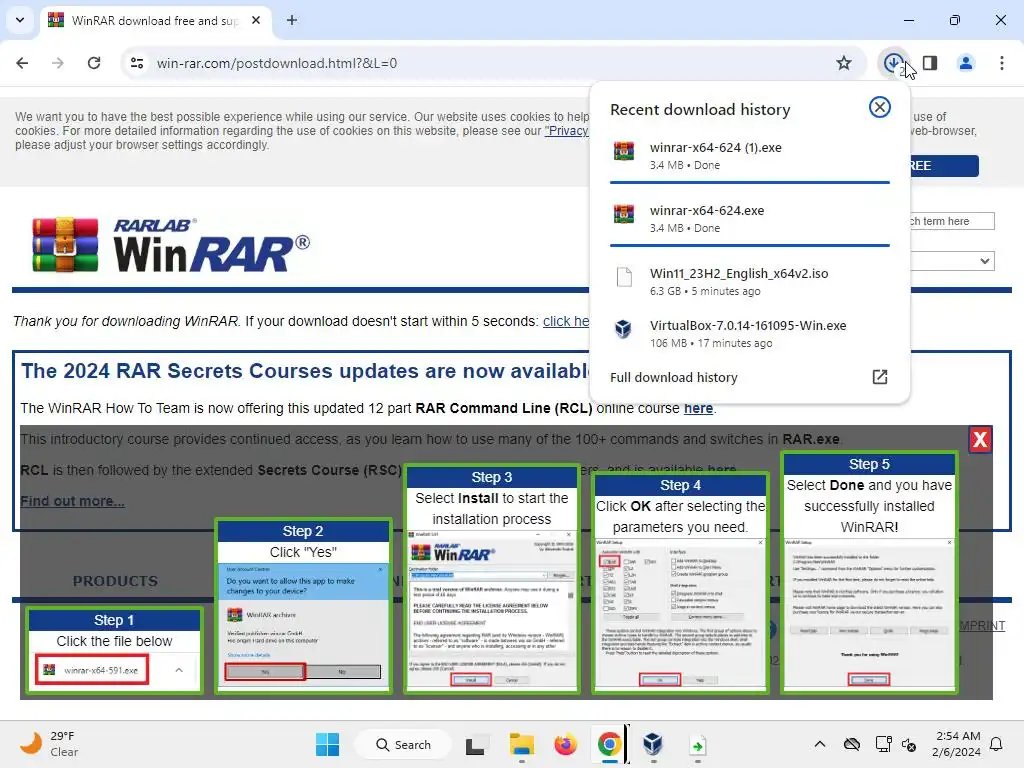The height and width of the screenshot is (768, 1024).
Task: Click the external-link icon for full history
Action: (880, 377)
